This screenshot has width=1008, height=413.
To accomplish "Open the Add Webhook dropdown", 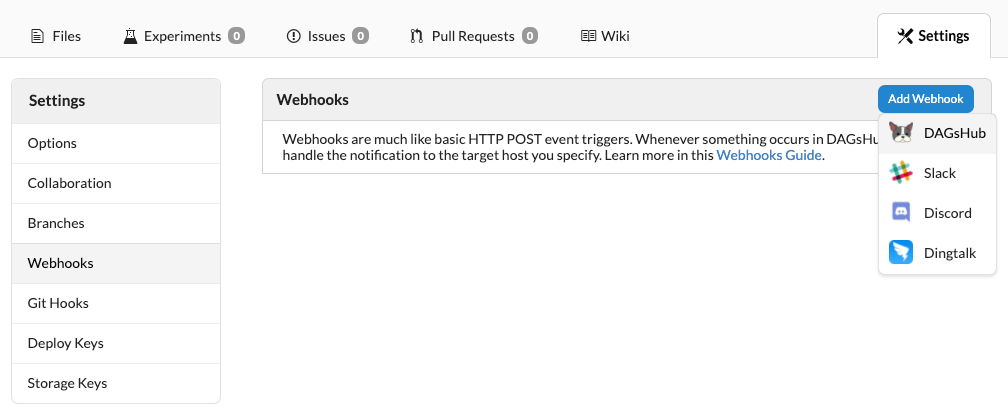I will (x=925, y=99).
